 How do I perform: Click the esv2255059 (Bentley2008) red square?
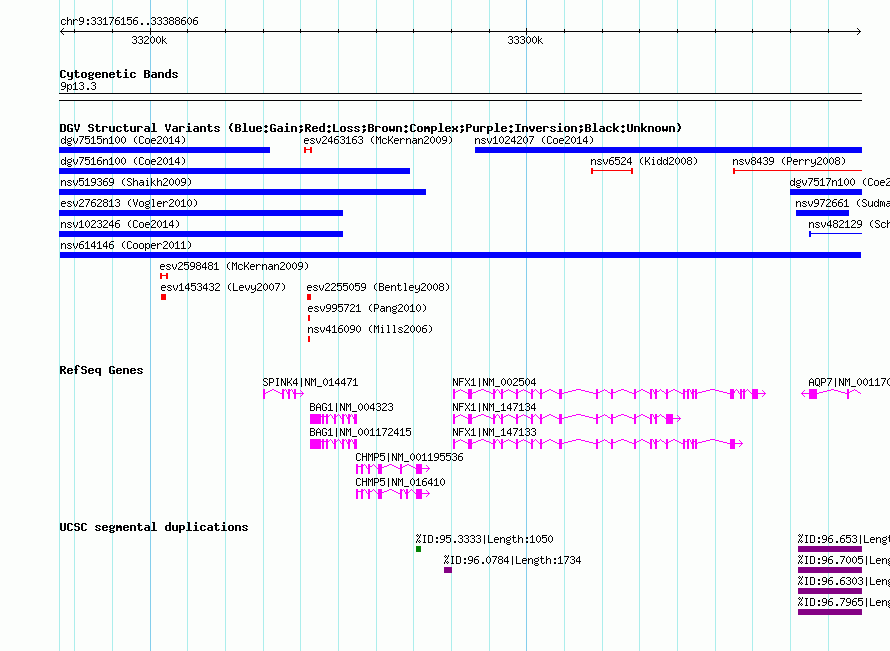coord(309,297)
